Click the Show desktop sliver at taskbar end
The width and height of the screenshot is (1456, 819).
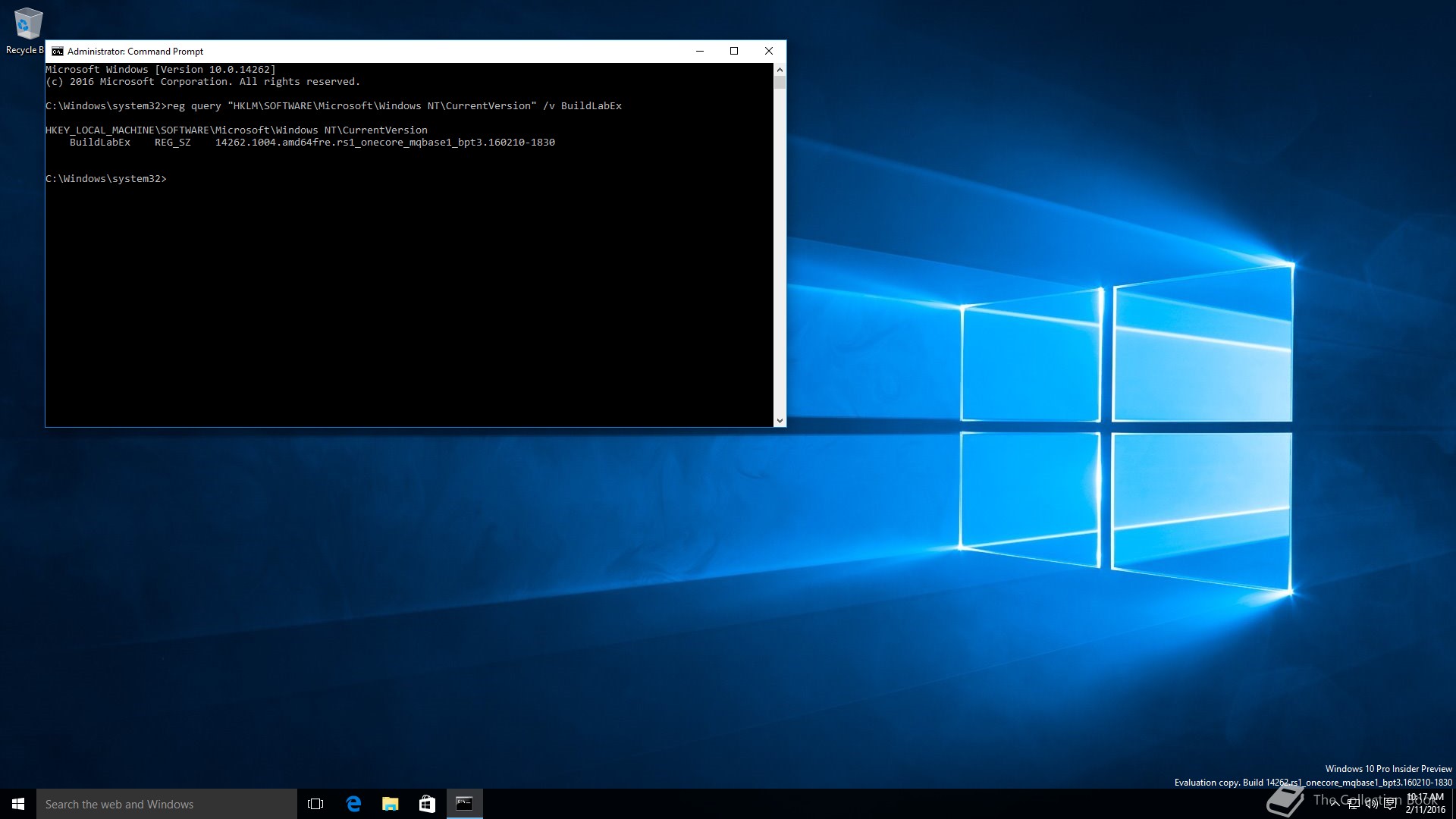pos(1454,804)
